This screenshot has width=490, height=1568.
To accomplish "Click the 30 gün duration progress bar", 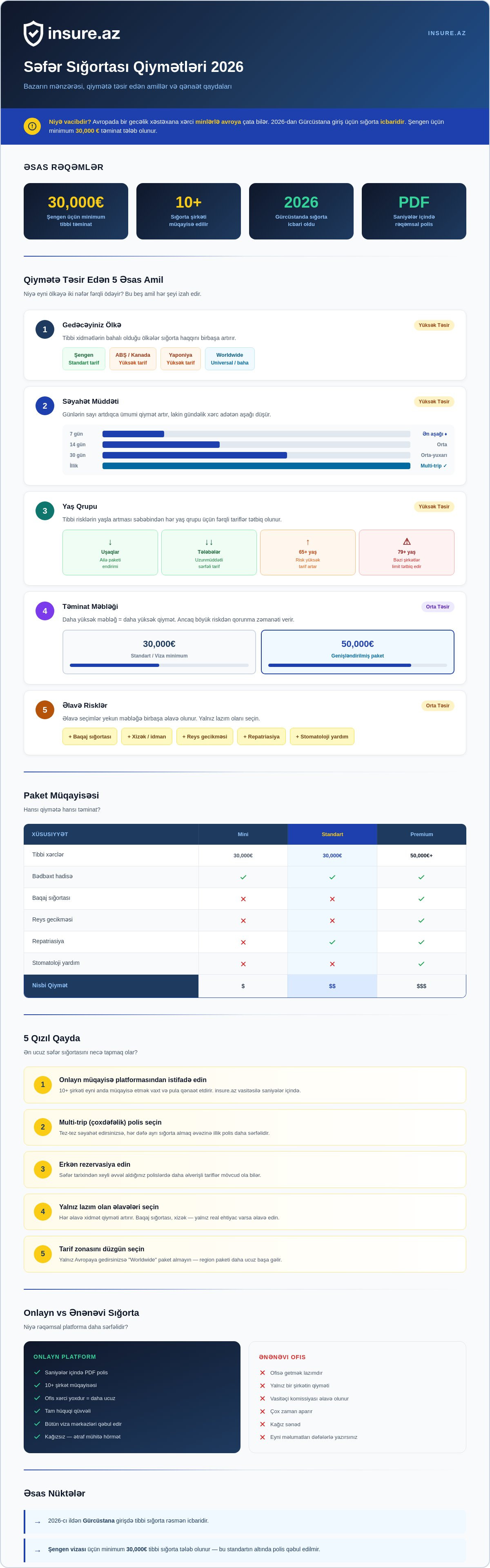I will coord(256,455).
